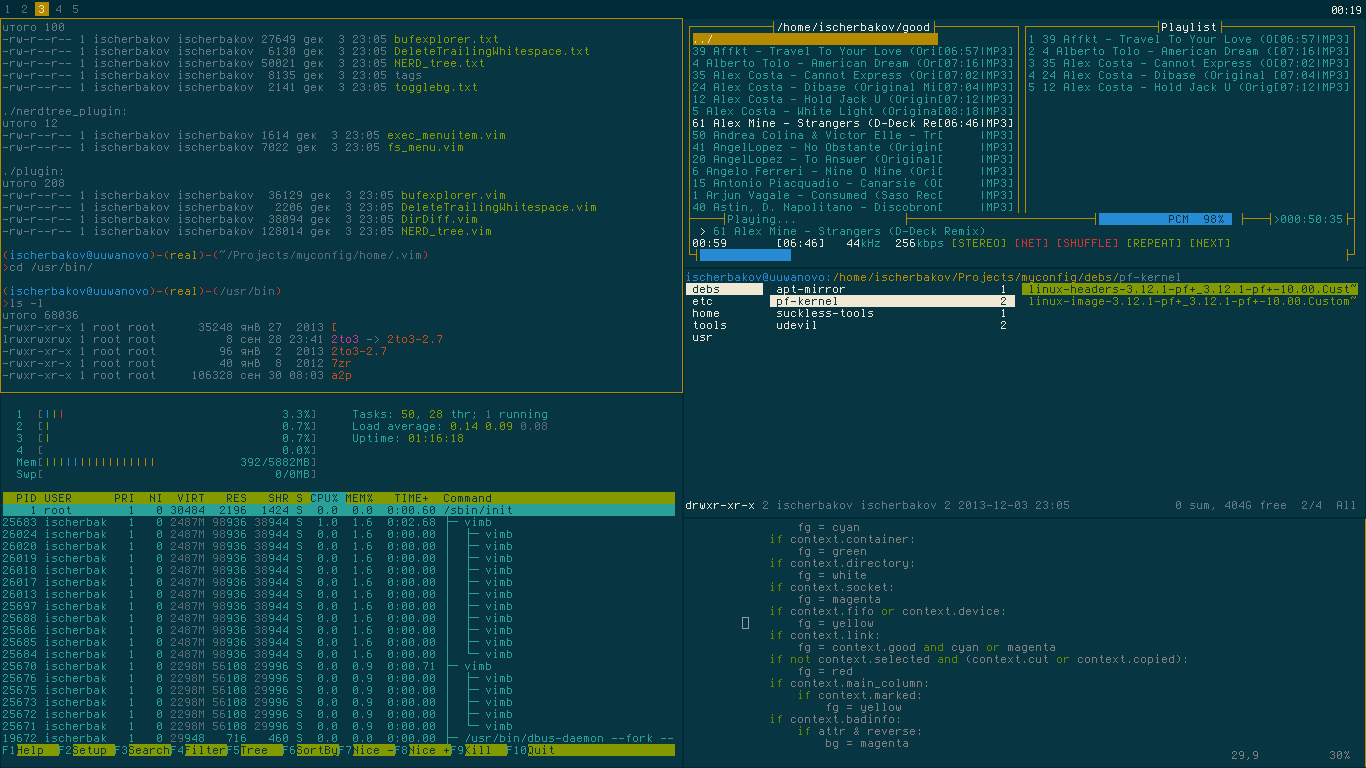
Task: Sort htop by the USER column header
Action: (58, 498)
